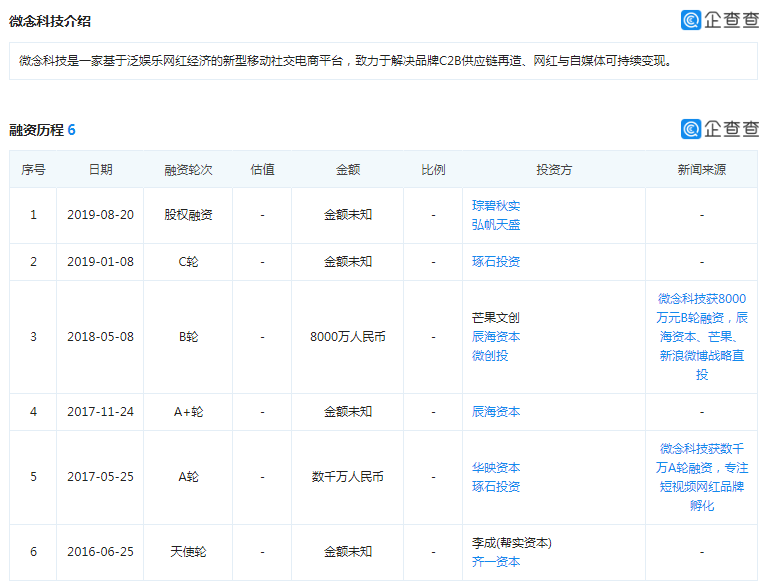Click the 企查查 logo beside 微念科技介绍
The image size is (771, 583).
(719, 20)
